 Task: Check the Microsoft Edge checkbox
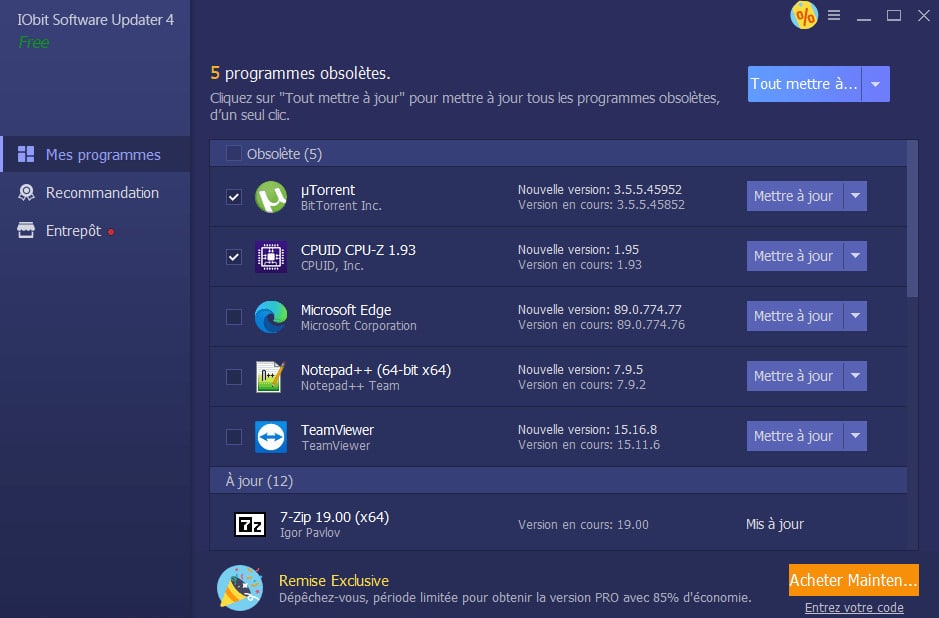tap(234, 317)
